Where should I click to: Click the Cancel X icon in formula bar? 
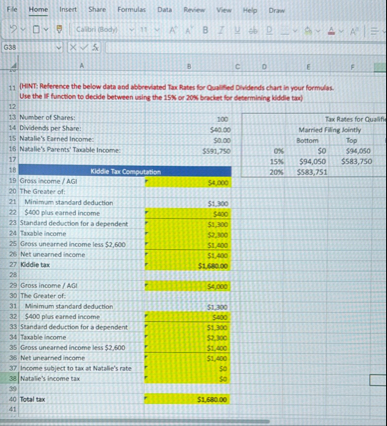click(74, 47)
